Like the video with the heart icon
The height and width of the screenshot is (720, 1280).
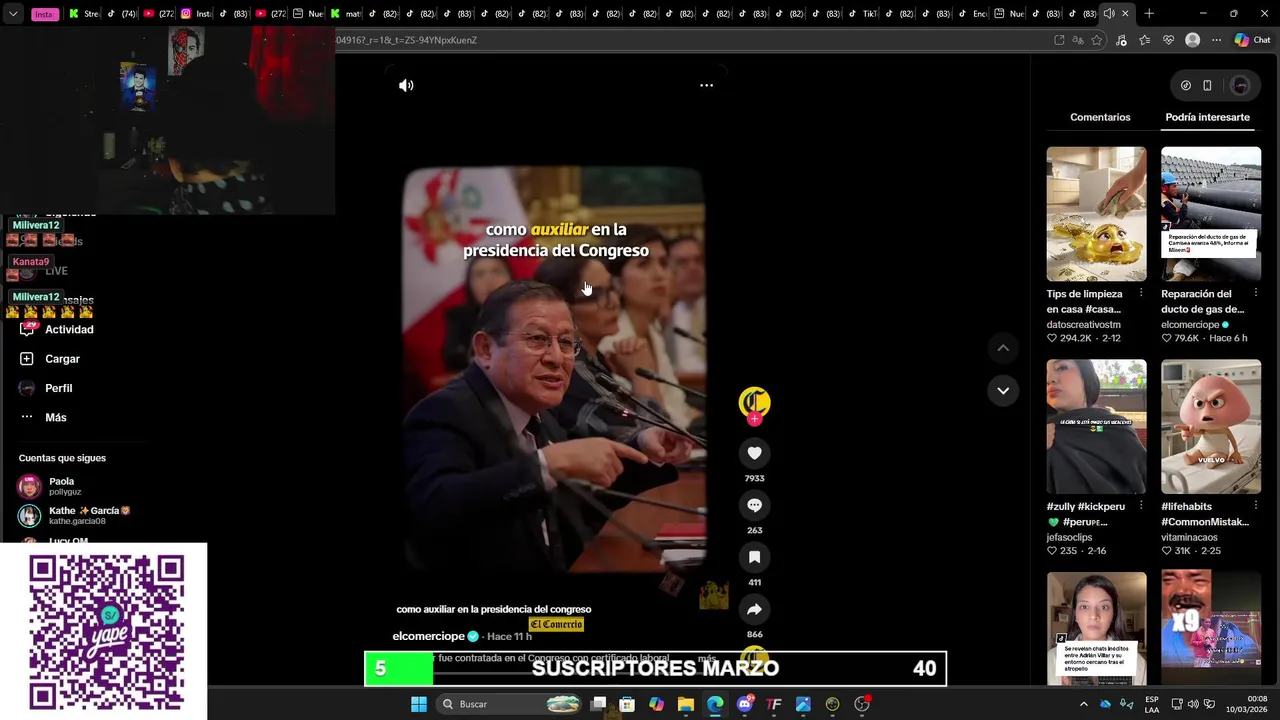[x=754, y=453]
